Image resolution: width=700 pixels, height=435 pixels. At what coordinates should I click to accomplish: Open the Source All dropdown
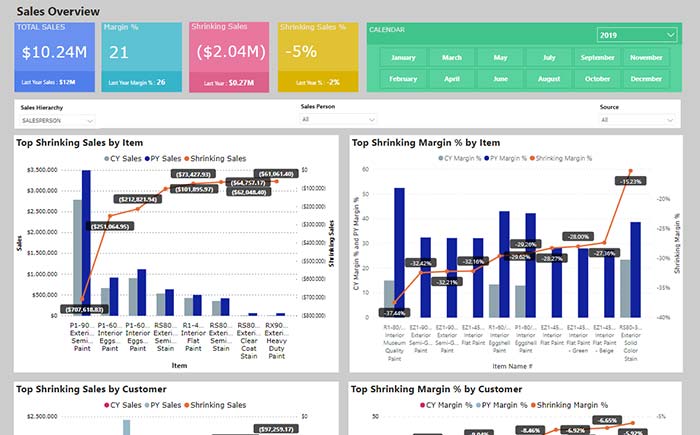(x=637, y=120)
